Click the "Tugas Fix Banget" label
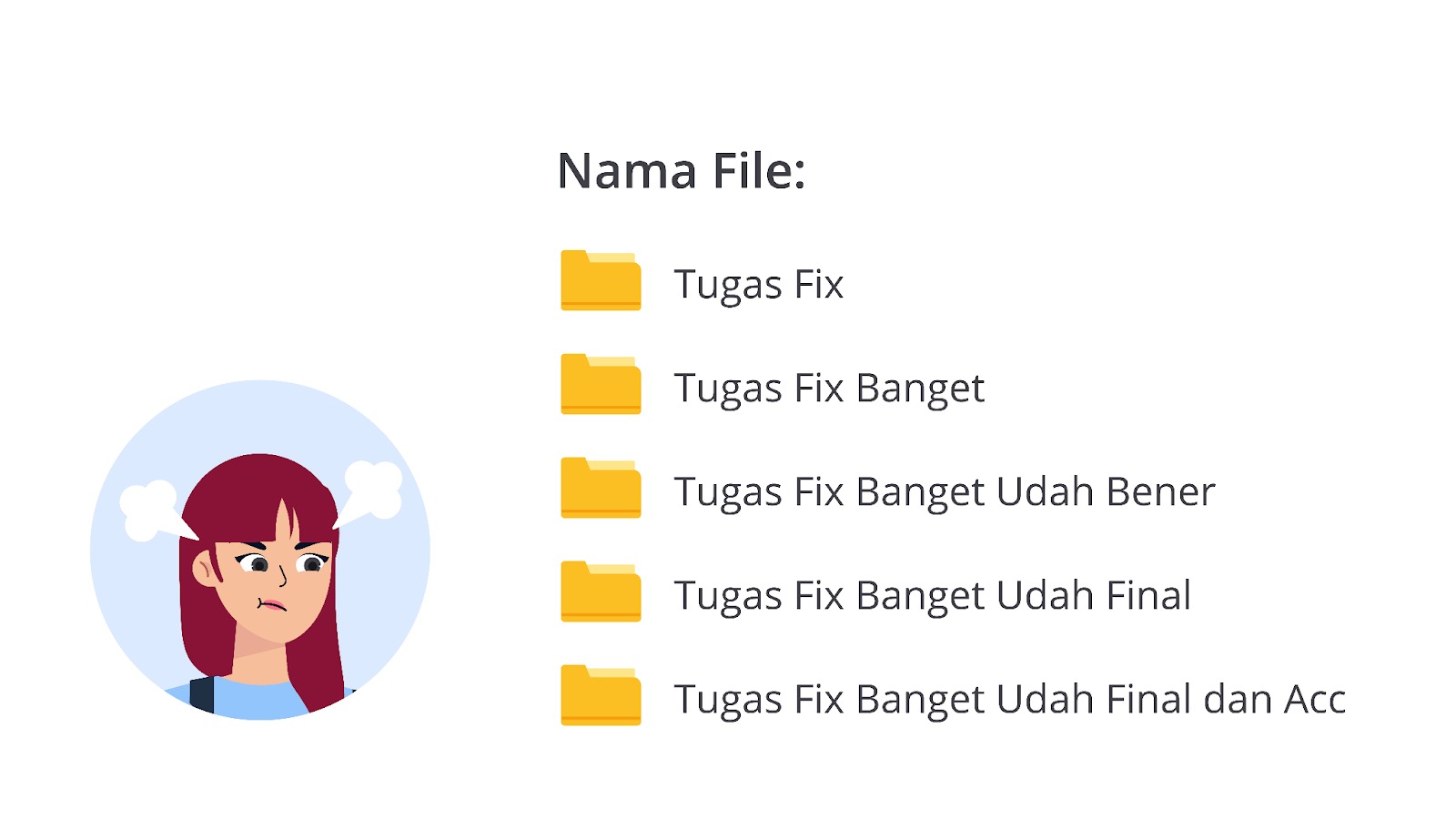This screenshot has width=1456, height=819. point(828,389)
